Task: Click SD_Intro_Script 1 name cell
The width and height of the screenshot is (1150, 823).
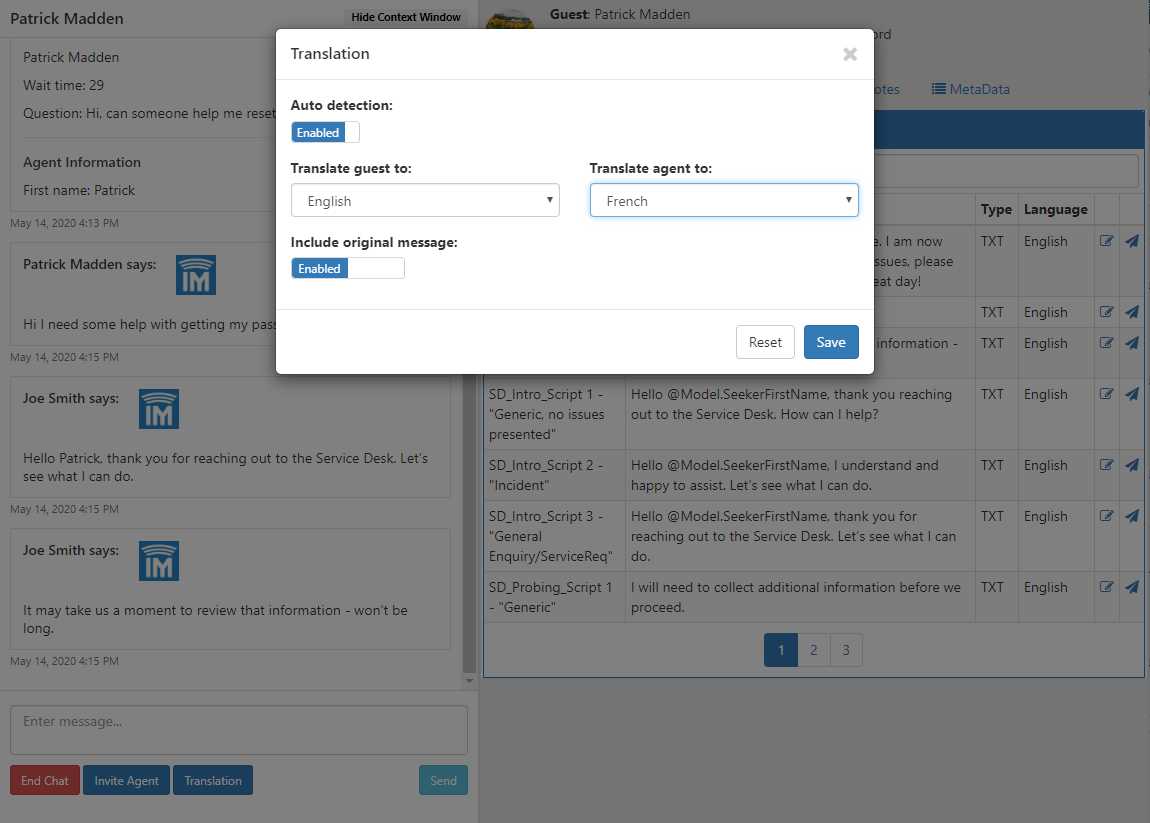Action: click(554, 414)
